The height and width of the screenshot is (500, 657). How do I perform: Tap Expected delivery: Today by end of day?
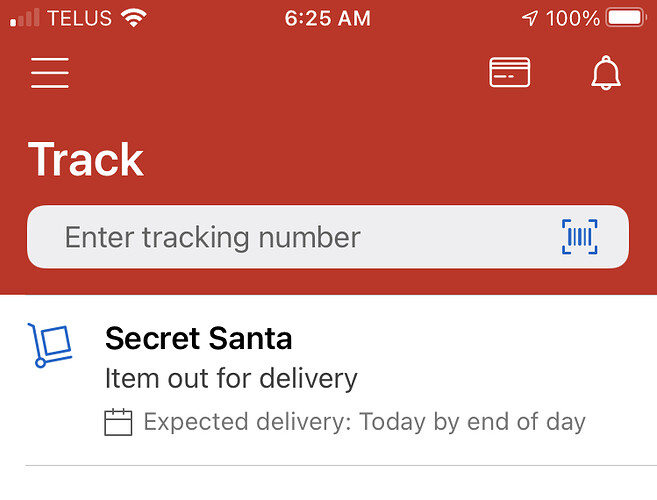(365, 422)
